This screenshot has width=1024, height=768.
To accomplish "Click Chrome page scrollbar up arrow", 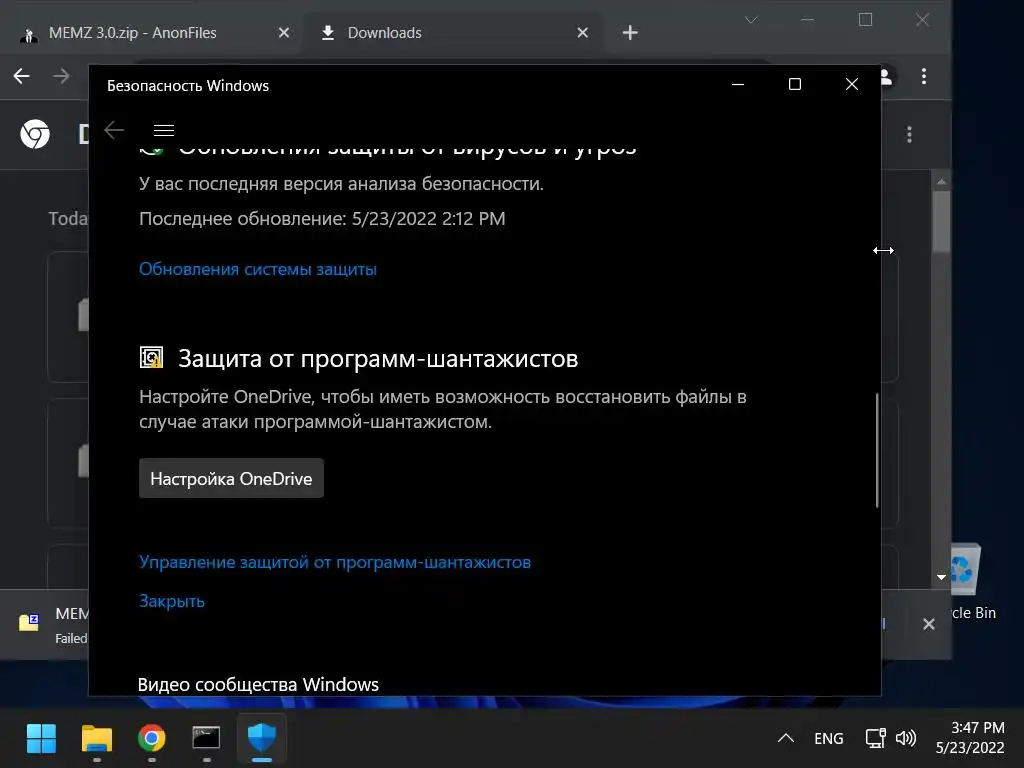I will [x=941, y=182].
